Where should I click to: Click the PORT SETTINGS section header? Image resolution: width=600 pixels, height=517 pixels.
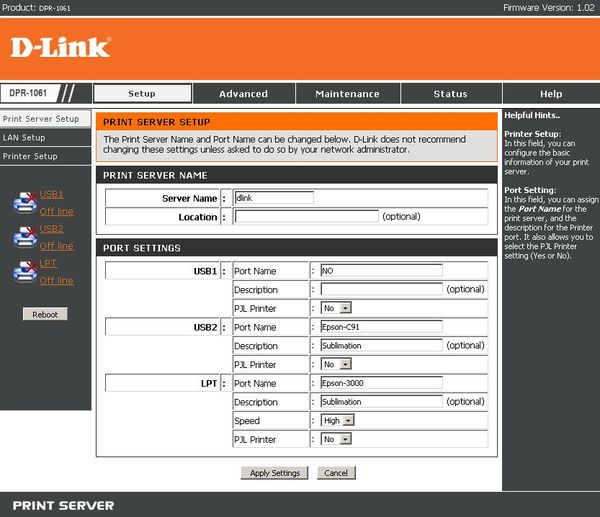142,248
